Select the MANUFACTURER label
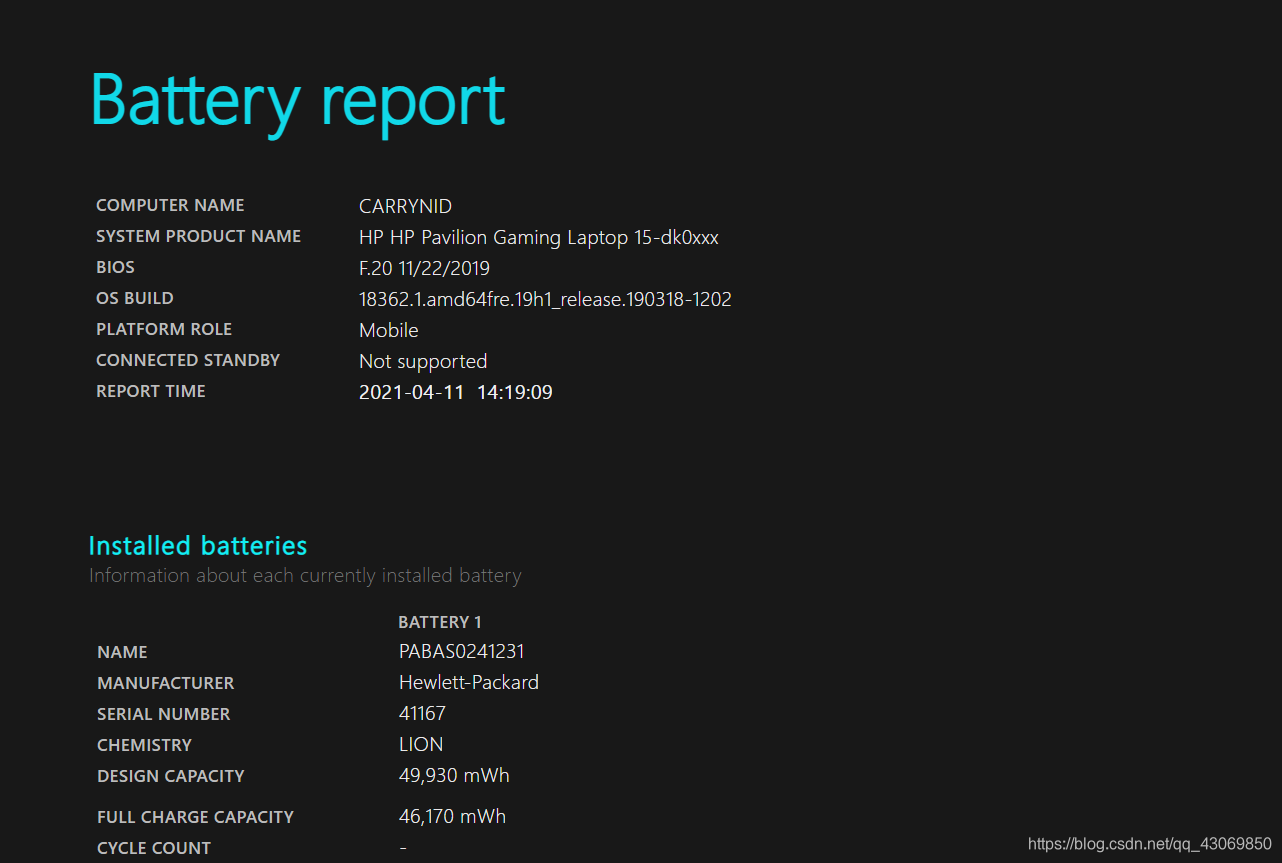The image size is (1282, 863). (x=166, y=683)
